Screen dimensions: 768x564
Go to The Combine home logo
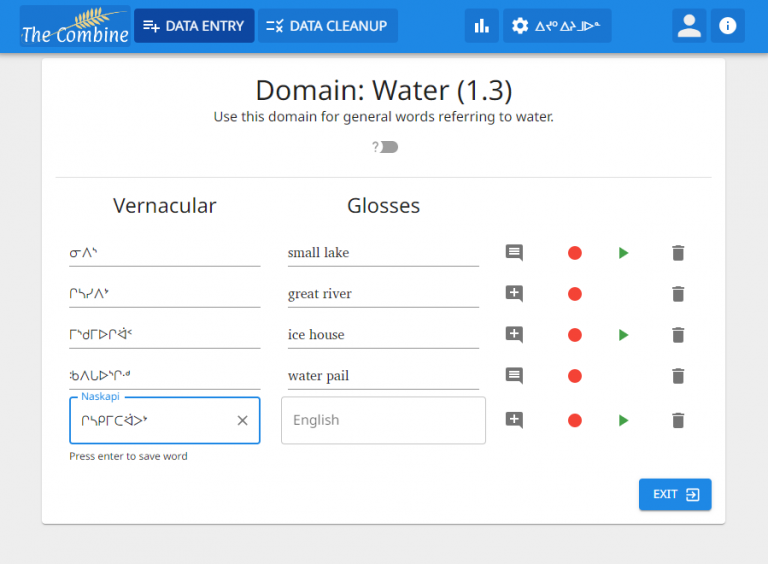pos(75,27)
